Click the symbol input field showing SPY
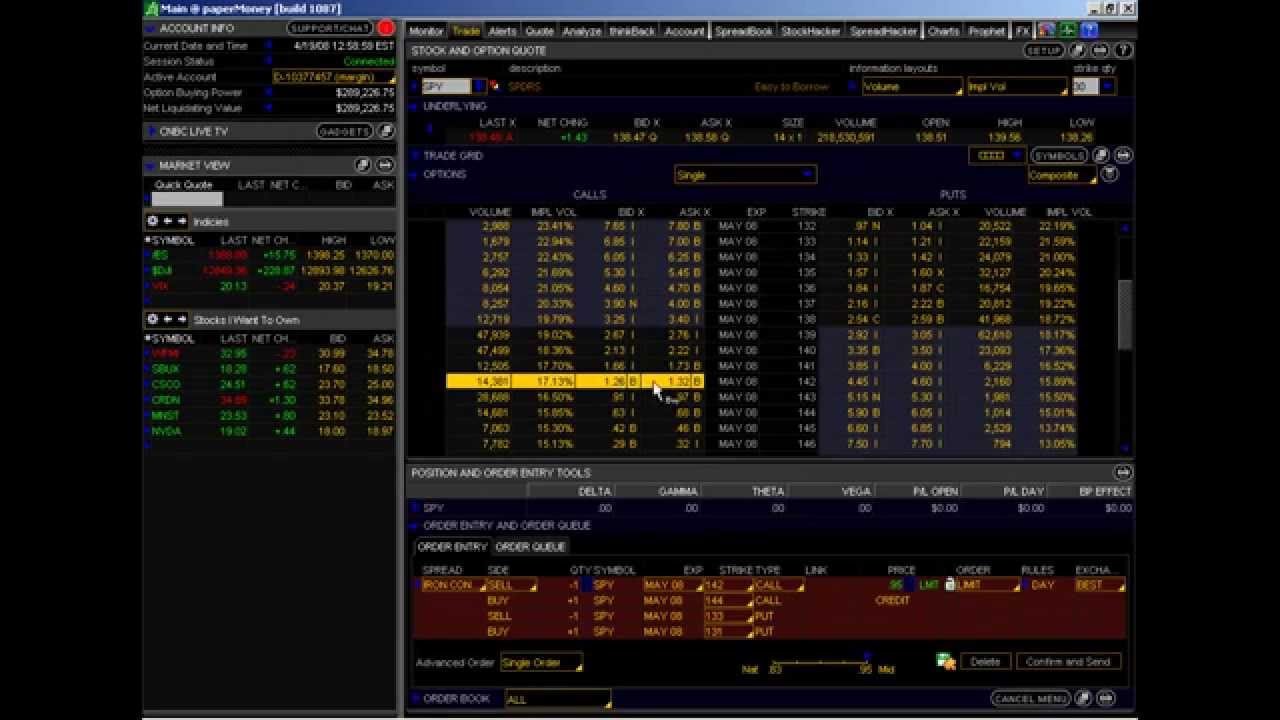 [446, 87]
